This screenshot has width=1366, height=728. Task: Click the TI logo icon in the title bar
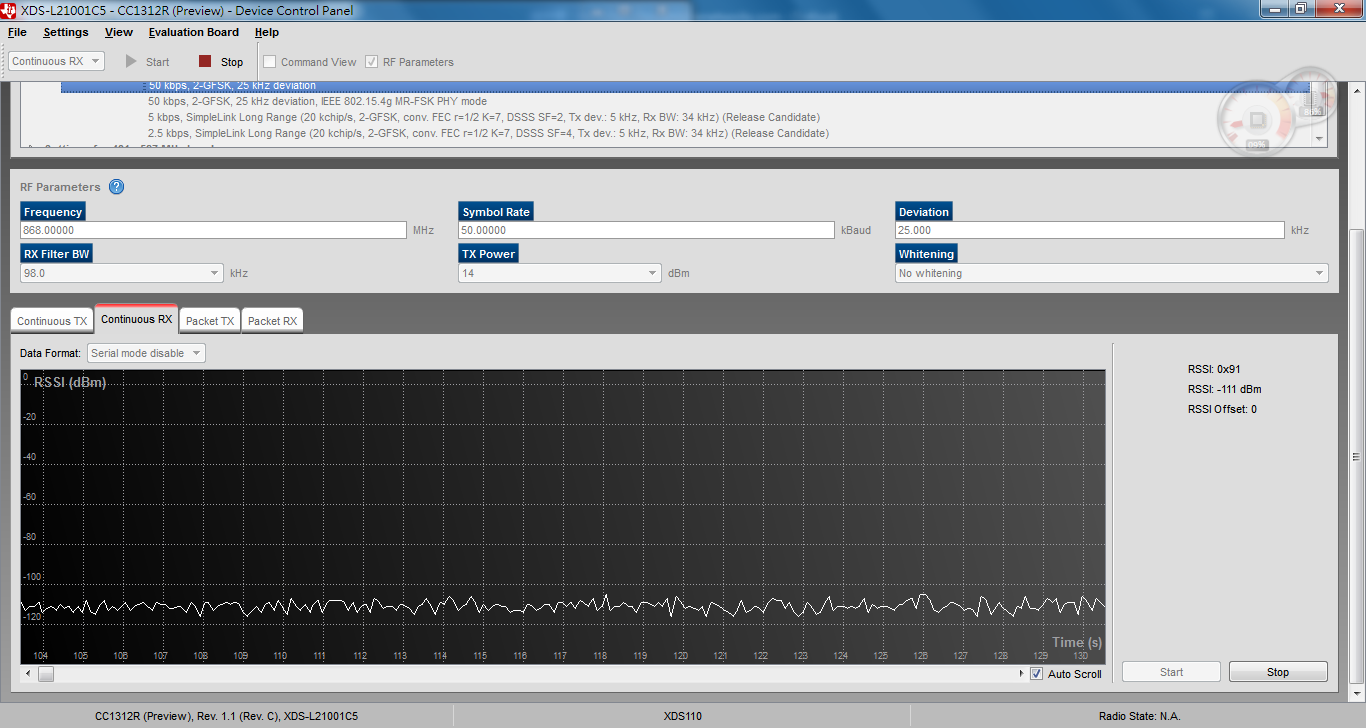pos(10,10)
